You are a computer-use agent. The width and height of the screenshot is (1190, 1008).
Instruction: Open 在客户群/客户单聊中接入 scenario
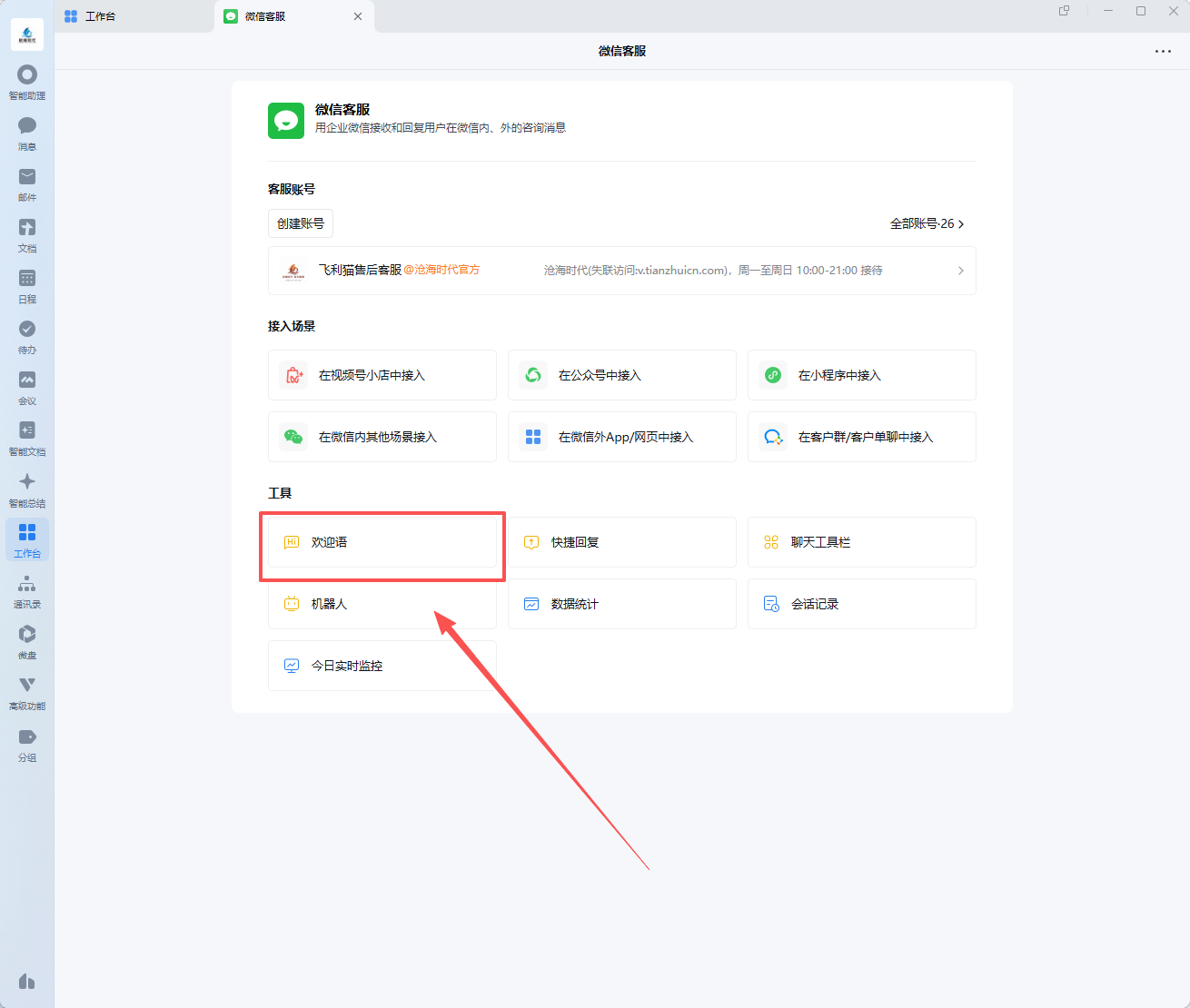862,437
